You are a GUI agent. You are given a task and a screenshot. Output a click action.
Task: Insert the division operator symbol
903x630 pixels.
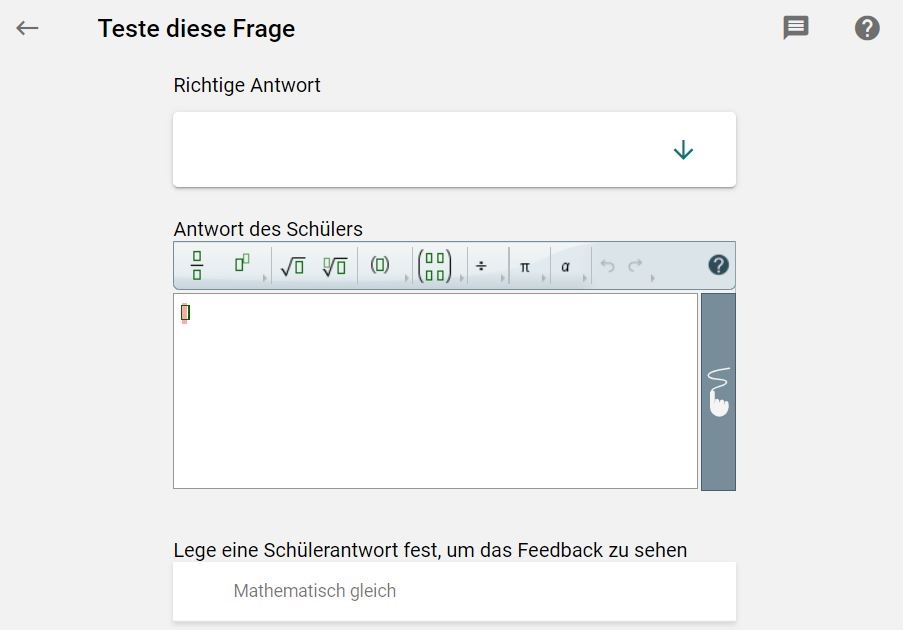[x=481, y=266]
